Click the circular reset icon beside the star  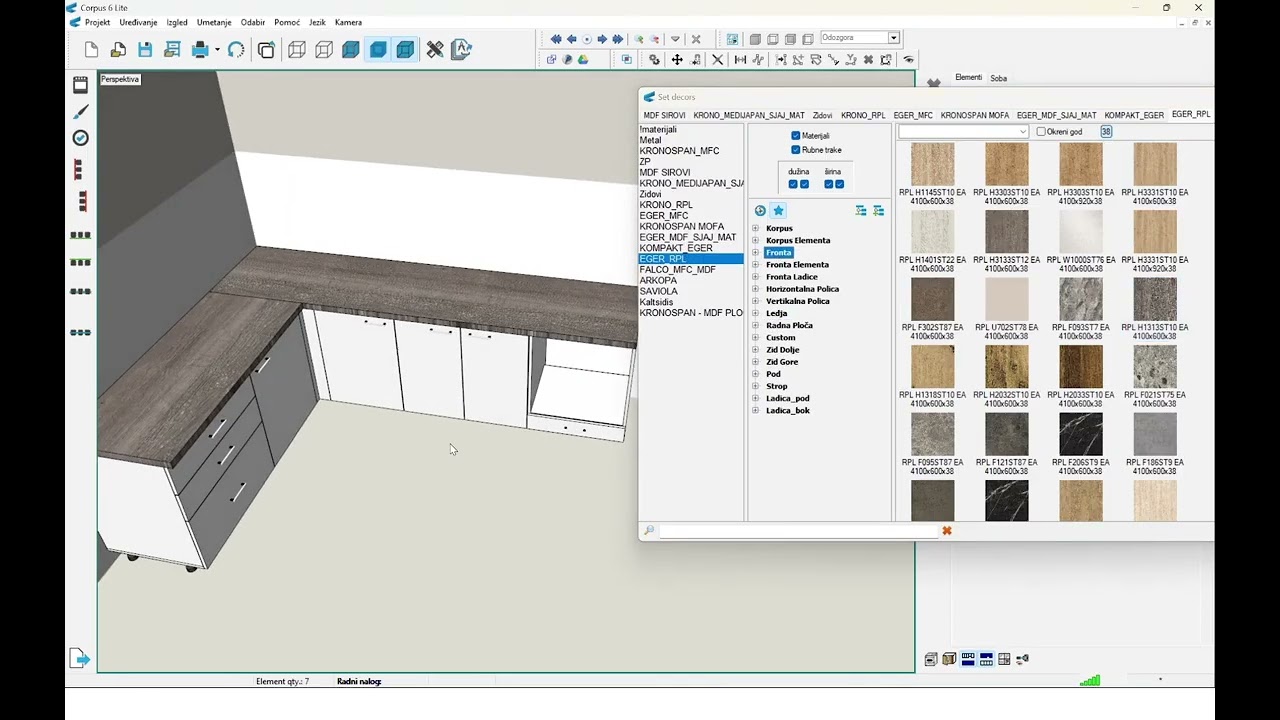[x=760, y=211]
